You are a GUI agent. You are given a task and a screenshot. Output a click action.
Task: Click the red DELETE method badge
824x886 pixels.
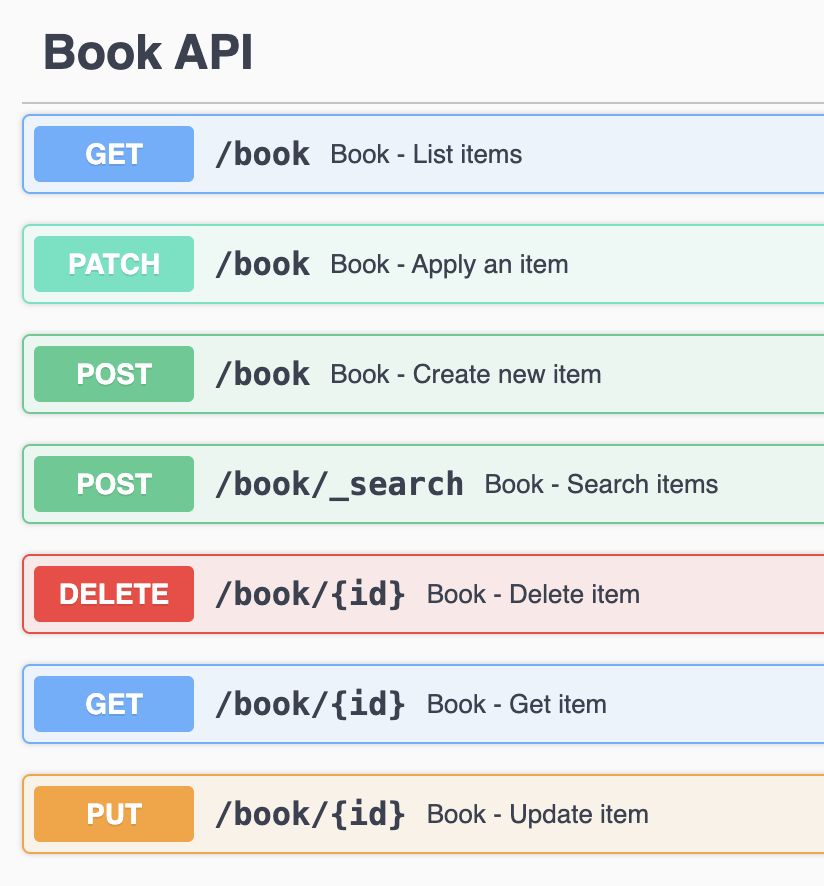click(114, 594)
